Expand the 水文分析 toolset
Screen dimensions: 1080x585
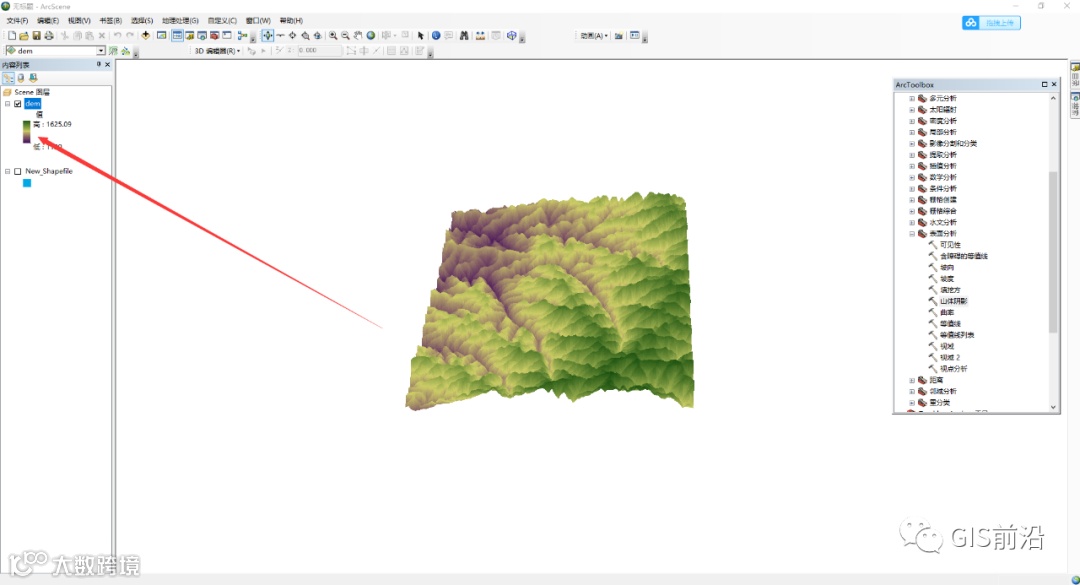tap(912, 223)
